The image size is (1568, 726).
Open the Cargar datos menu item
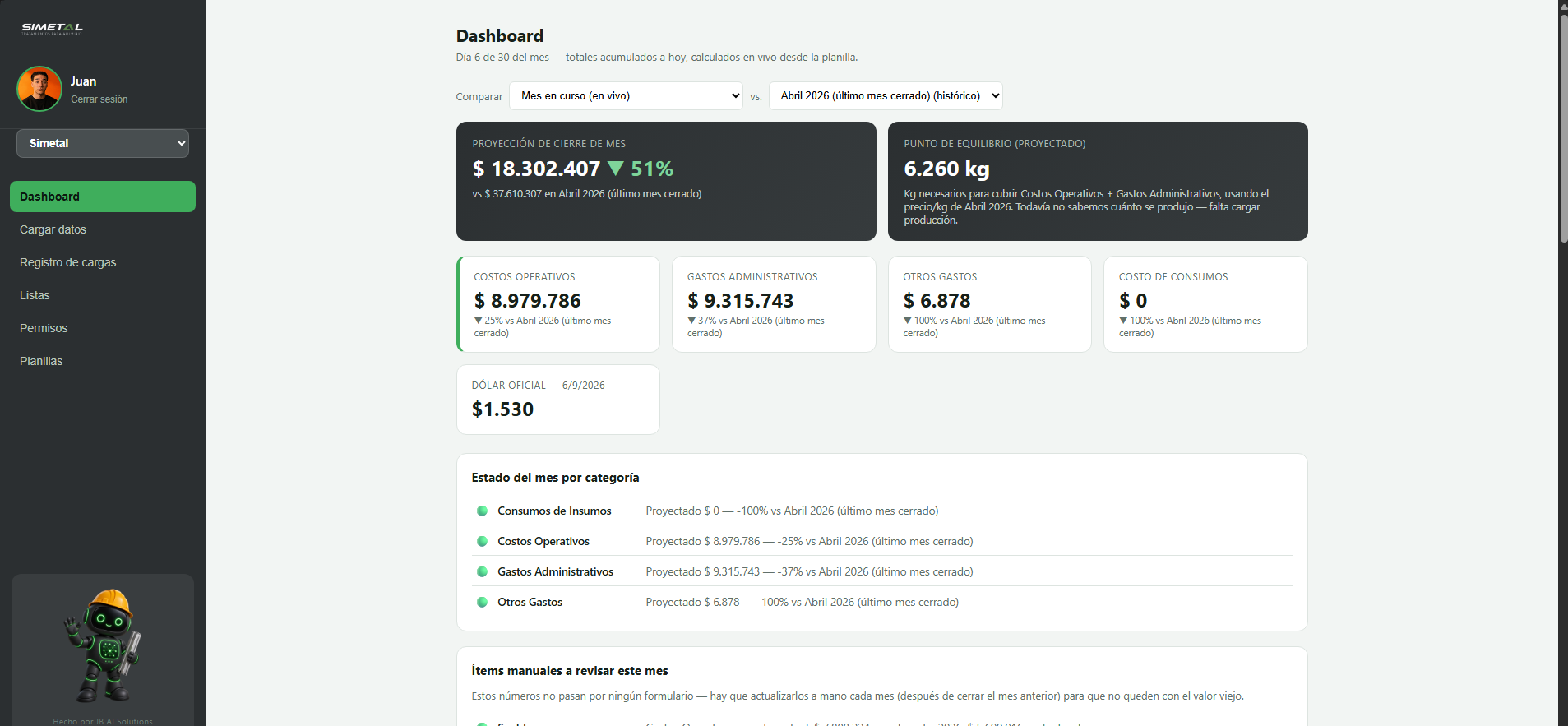tap(103, 229)
